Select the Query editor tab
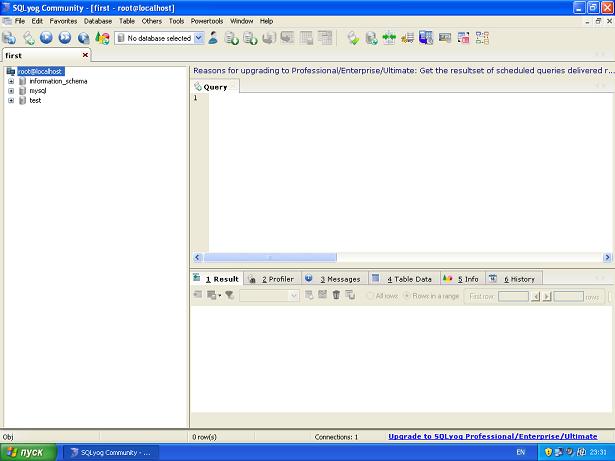 pyautogui.click(x=215, y=87)
